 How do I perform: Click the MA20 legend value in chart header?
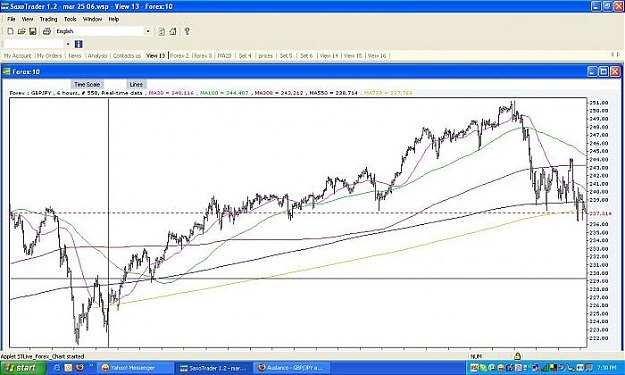click(171, 93)
